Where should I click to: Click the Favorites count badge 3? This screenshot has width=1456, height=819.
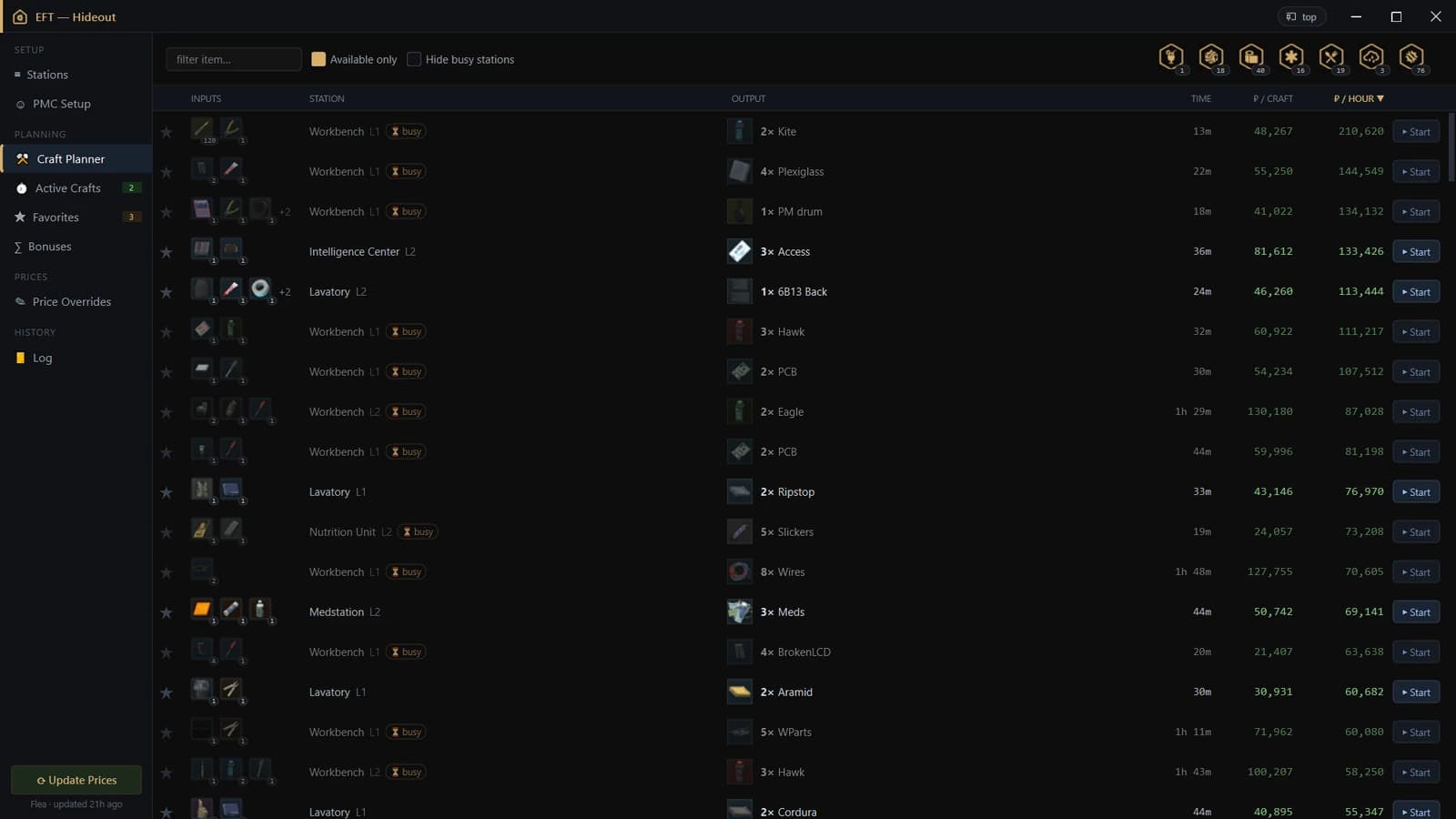(131, 217)
